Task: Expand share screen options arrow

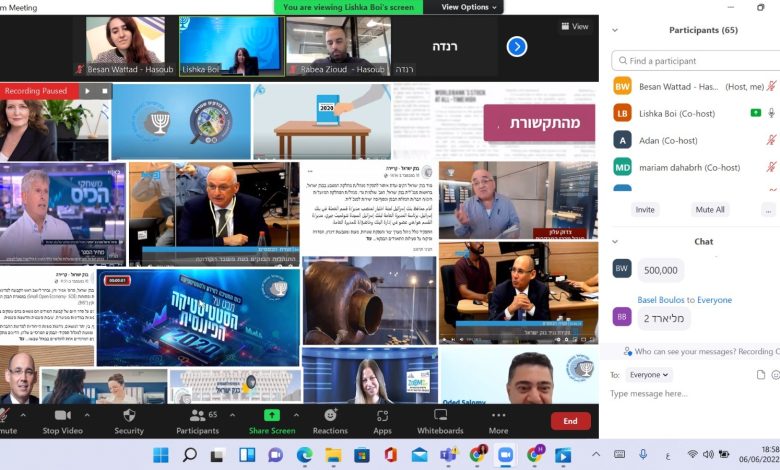Action: [x=296, y=415]
